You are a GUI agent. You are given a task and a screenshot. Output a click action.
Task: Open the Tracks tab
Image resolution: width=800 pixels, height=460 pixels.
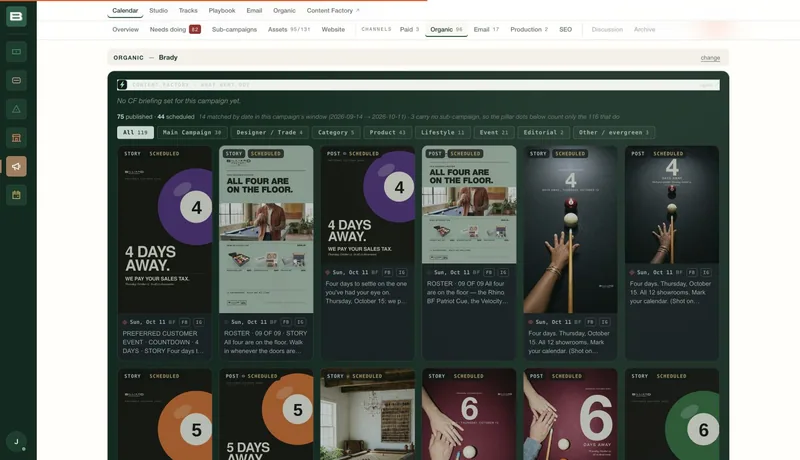tap(188, 10)
